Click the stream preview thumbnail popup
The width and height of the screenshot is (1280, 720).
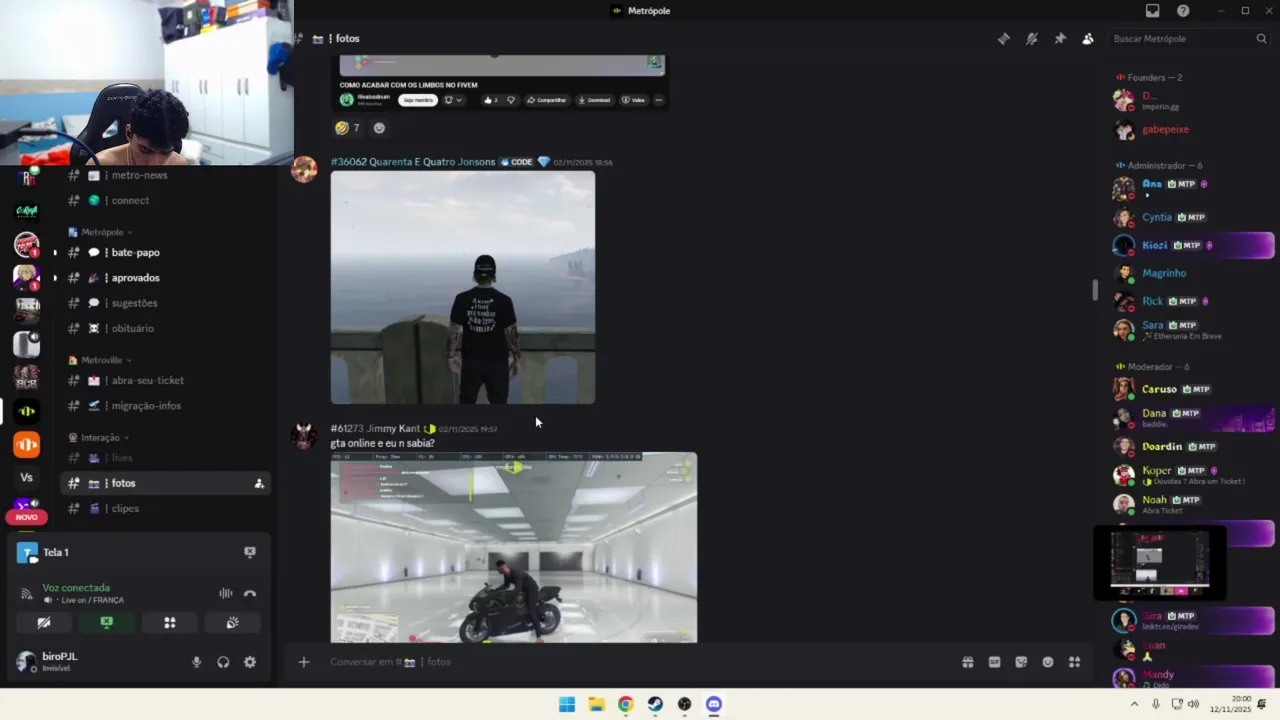[x=1160, y=562]
